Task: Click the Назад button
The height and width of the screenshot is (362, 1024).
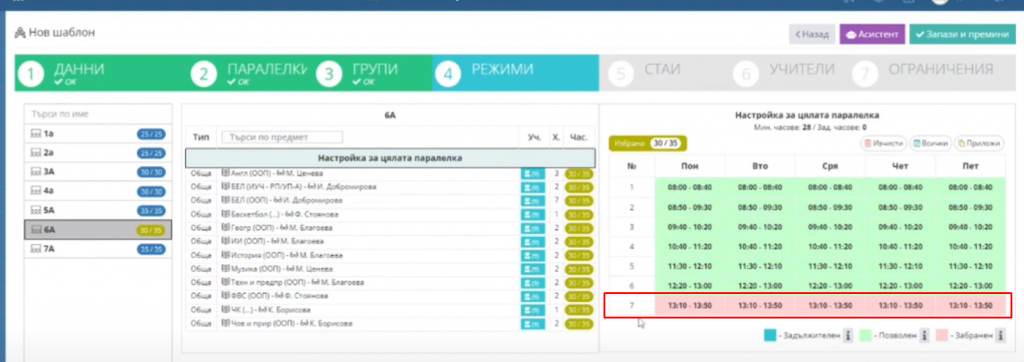Action: tap(812, 35)
